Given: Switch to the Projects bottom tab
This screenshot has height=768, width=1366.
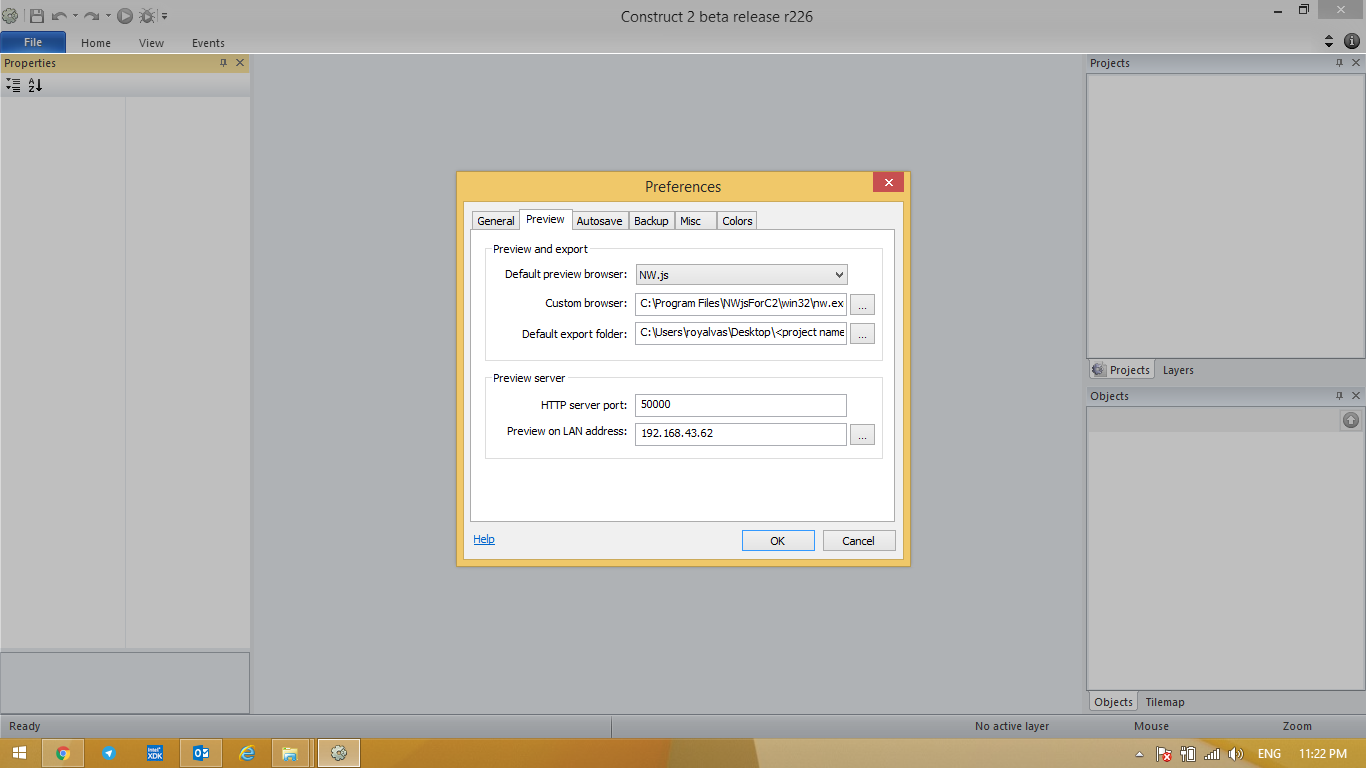Looking at the screenshot, I should tap(1121, 370).
